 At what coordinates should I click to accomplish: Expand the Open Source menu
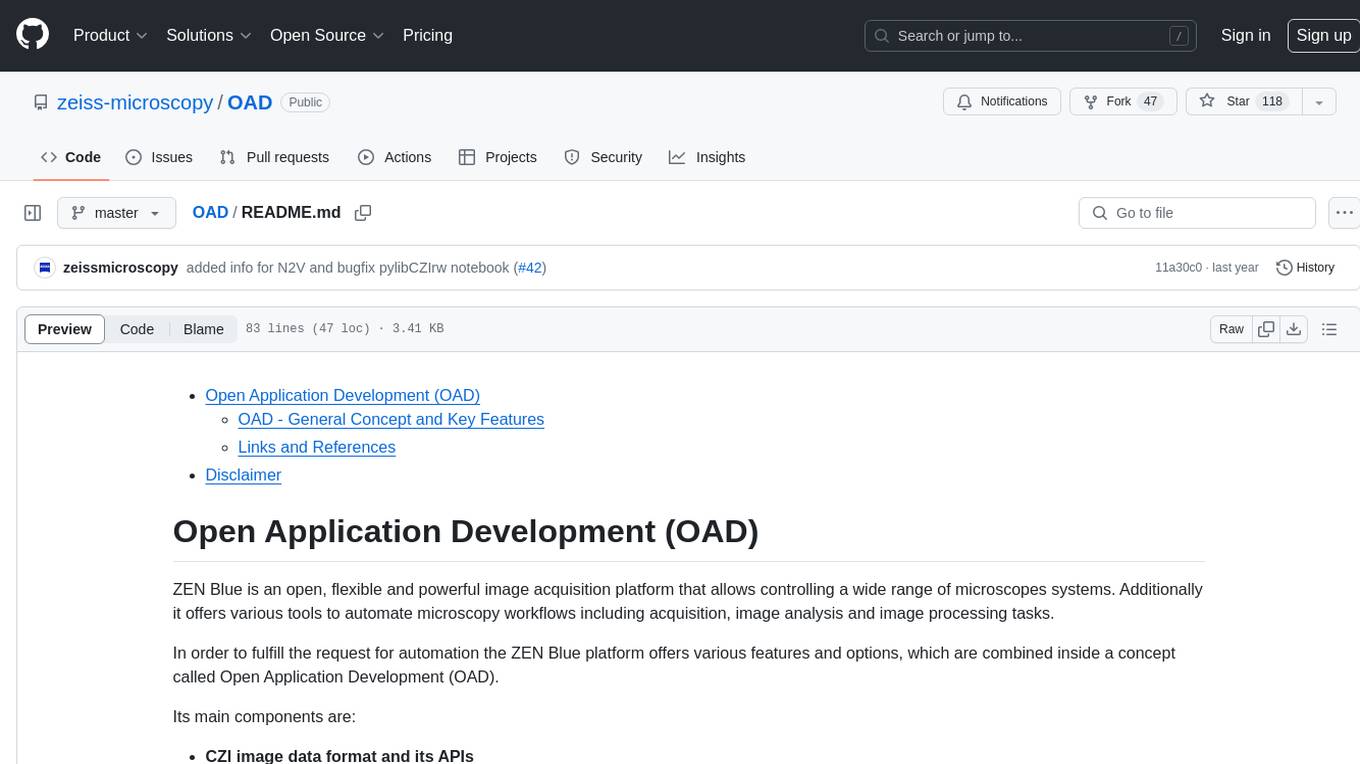(x=327, y=35)
